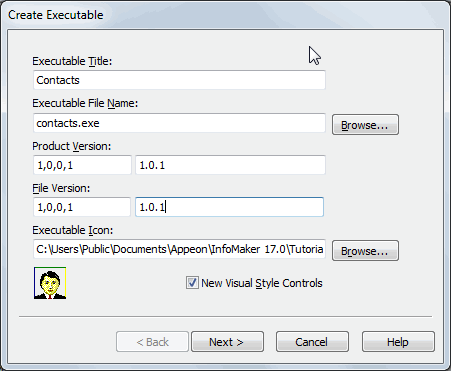Image resolution: width=451 pixels, height=371 pixels.
Task: Open Help for this dialog
Action: 398,342
